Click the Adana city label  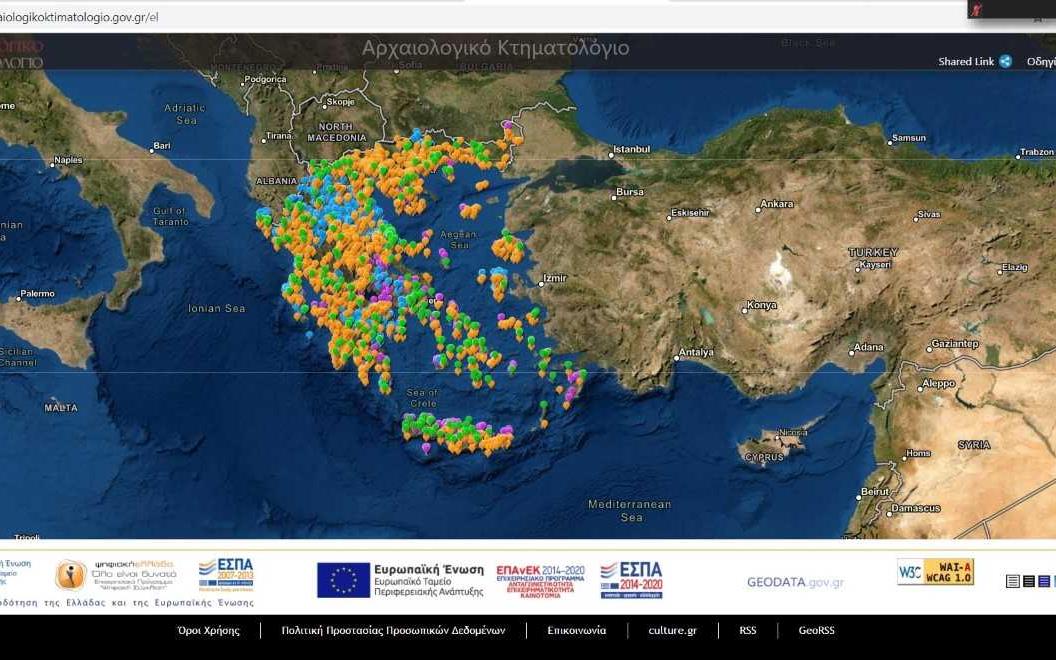pos(869,348)
